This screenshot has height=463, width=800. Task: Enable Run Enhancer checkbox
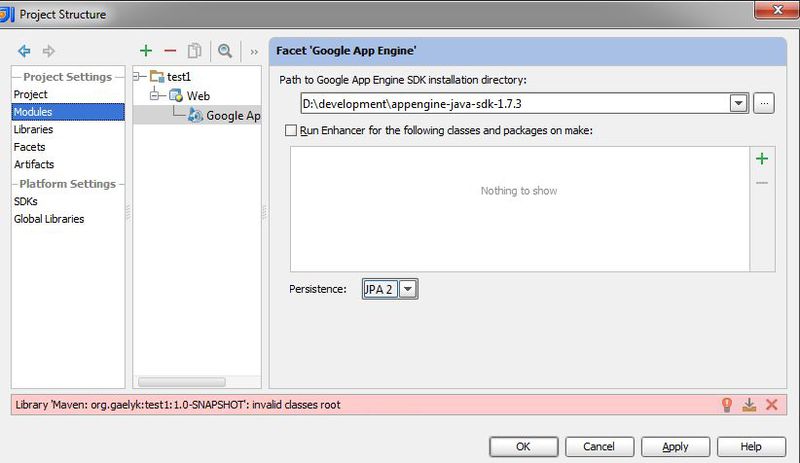point(291,131)
